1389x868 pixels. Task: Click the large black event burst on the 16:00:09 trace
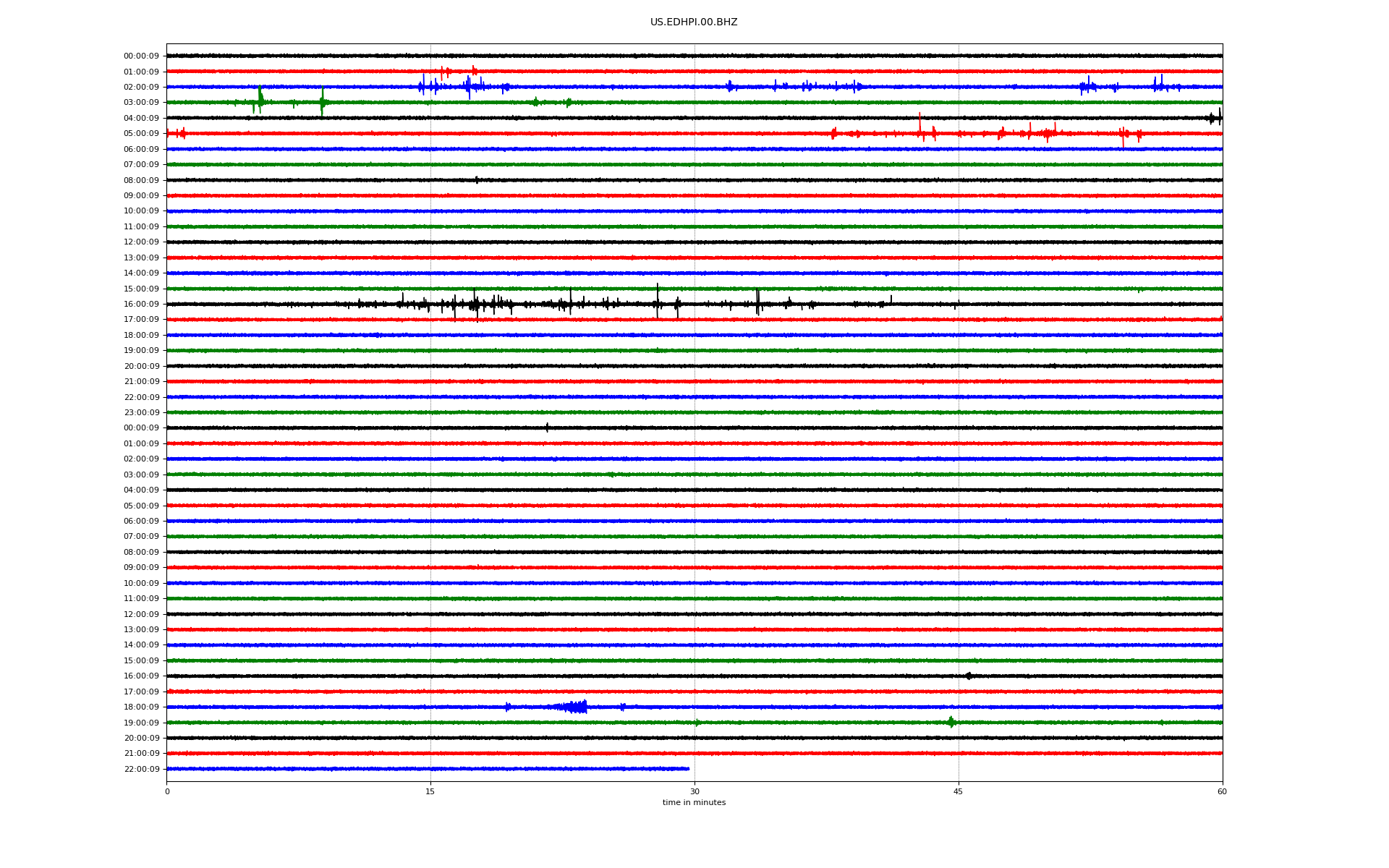click(475, 304)
